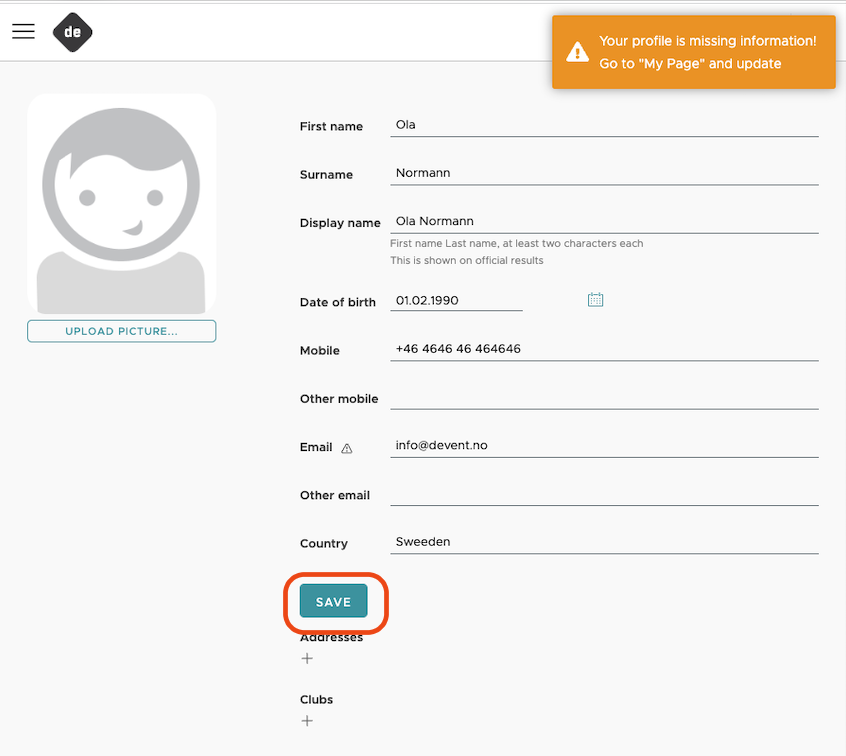Click the de diamond logo
This screenshot has width=846, height=756.
click(72, 32)
